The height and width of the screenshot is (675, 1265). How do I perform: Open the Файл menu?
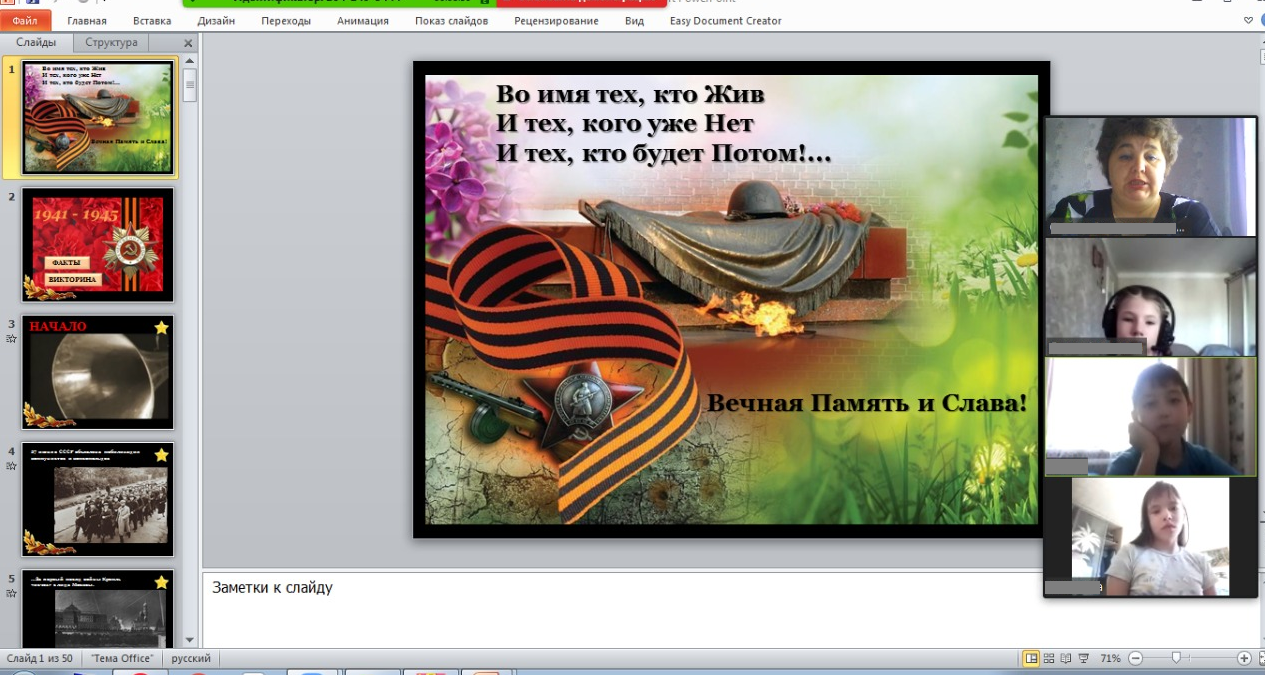coord(25,21)
